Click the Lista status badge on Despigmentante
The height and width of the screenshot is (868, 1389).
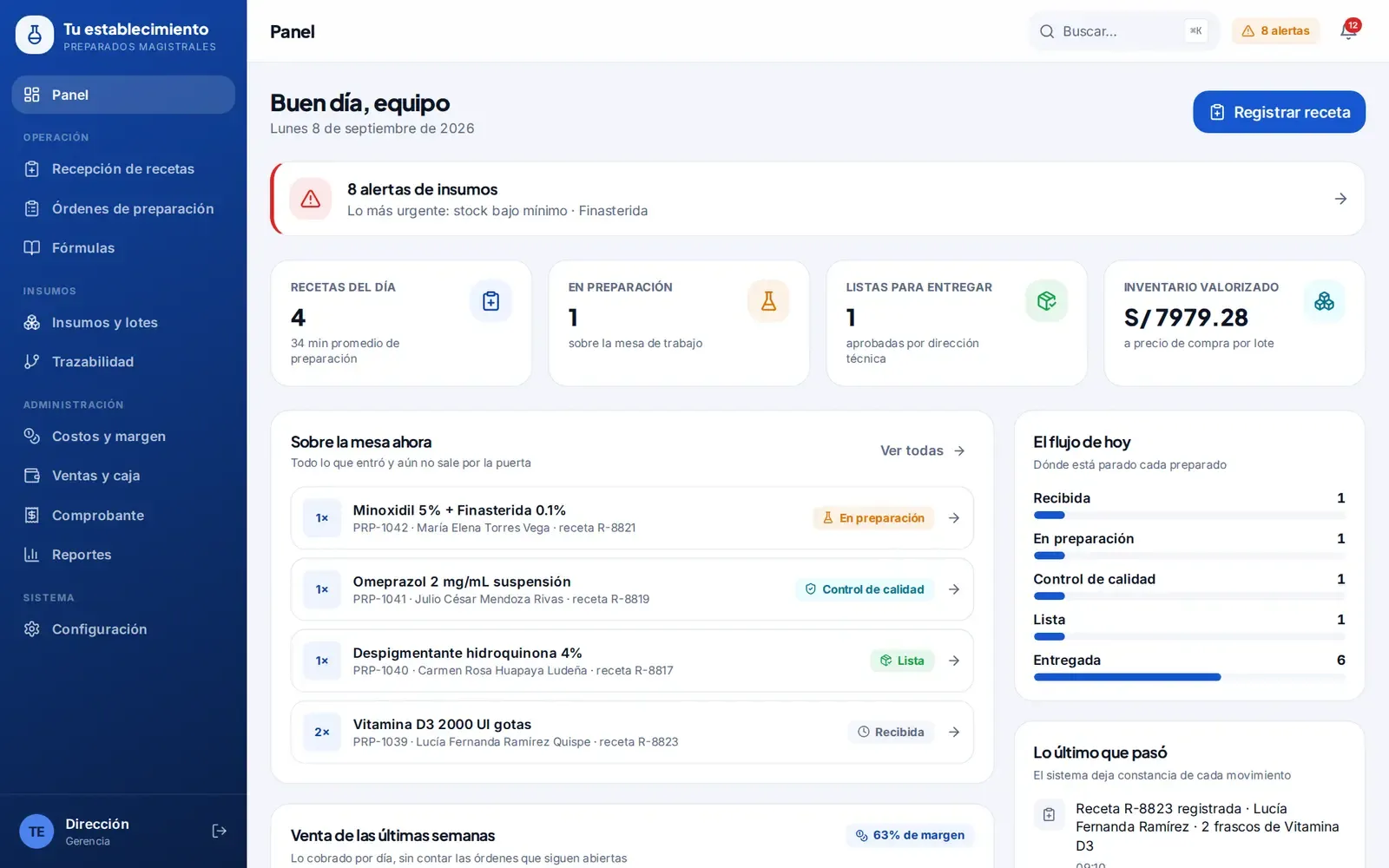(x=902, y=661)
